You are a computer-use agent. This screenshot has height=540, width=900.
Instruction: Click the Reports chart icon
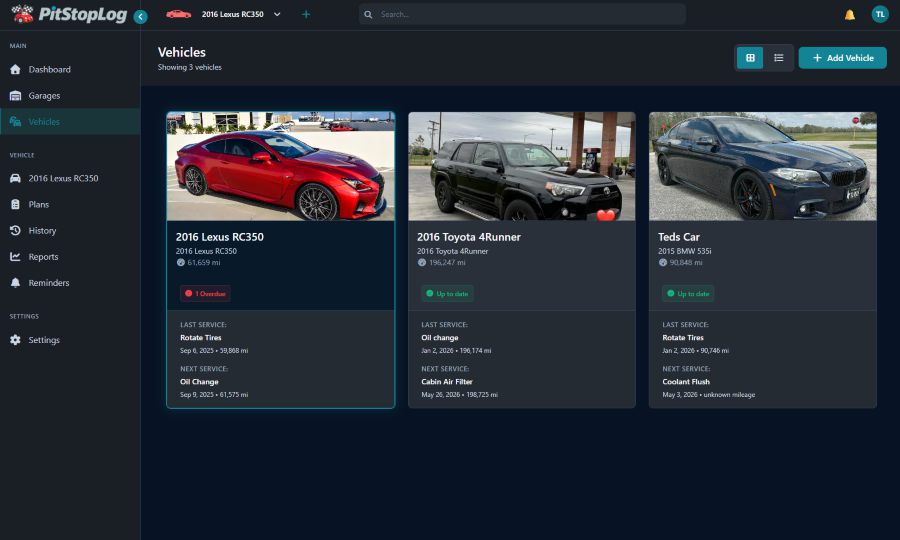(x=15, y=257)
